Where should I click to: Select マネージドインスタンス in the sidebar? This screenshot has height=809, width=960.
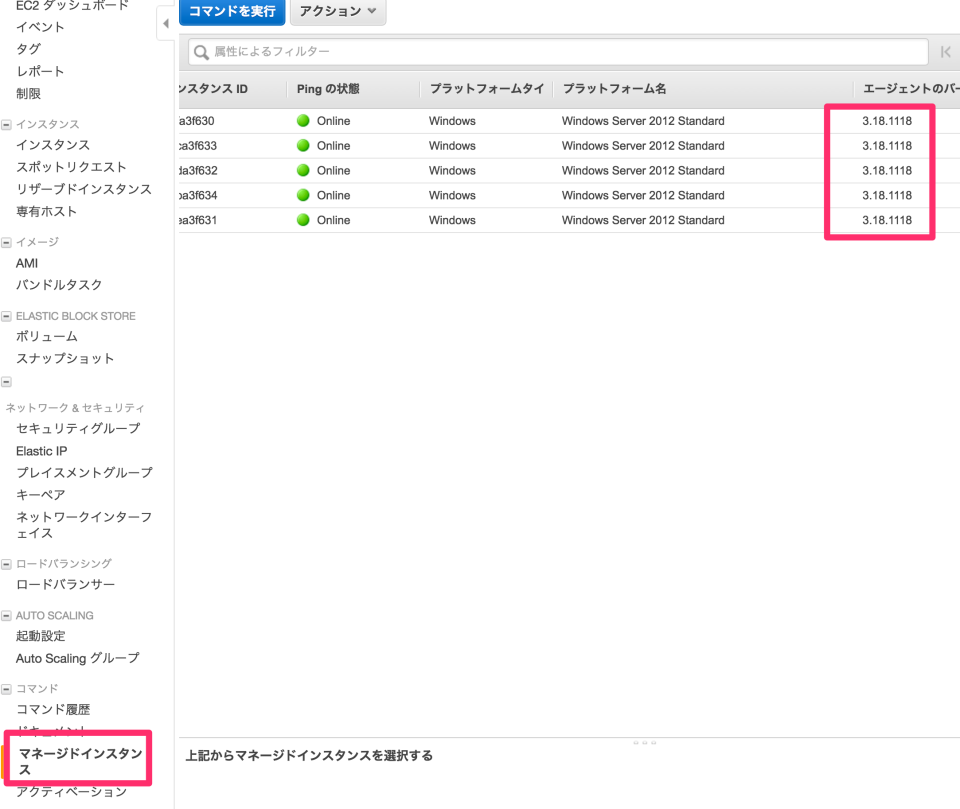tap(78, 758)
